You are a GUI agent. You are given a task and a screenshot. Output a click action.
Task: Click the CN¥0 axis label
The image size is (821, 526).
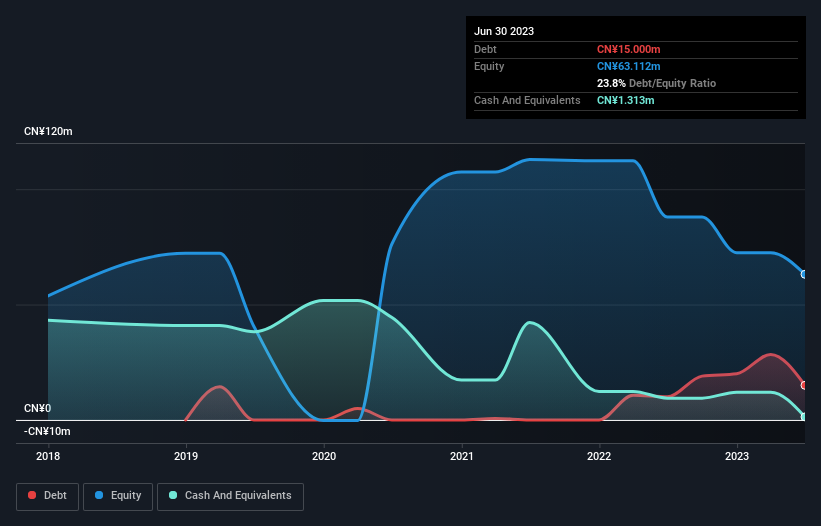click(x=37, y=408)
